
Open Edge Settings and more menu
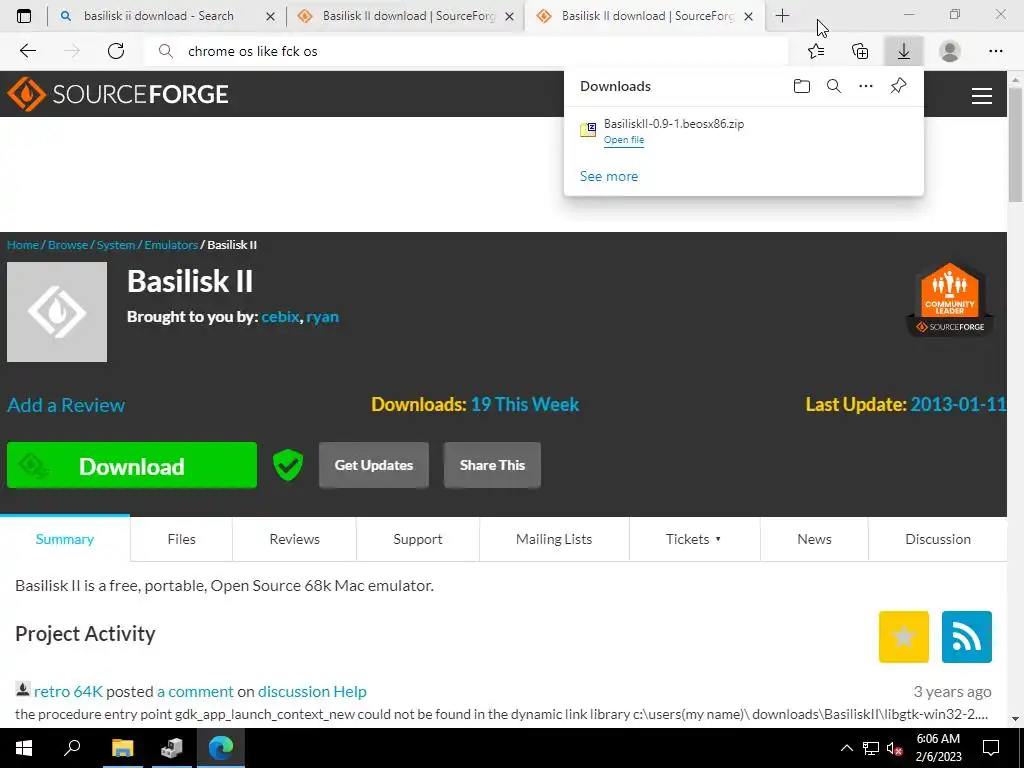995,51
